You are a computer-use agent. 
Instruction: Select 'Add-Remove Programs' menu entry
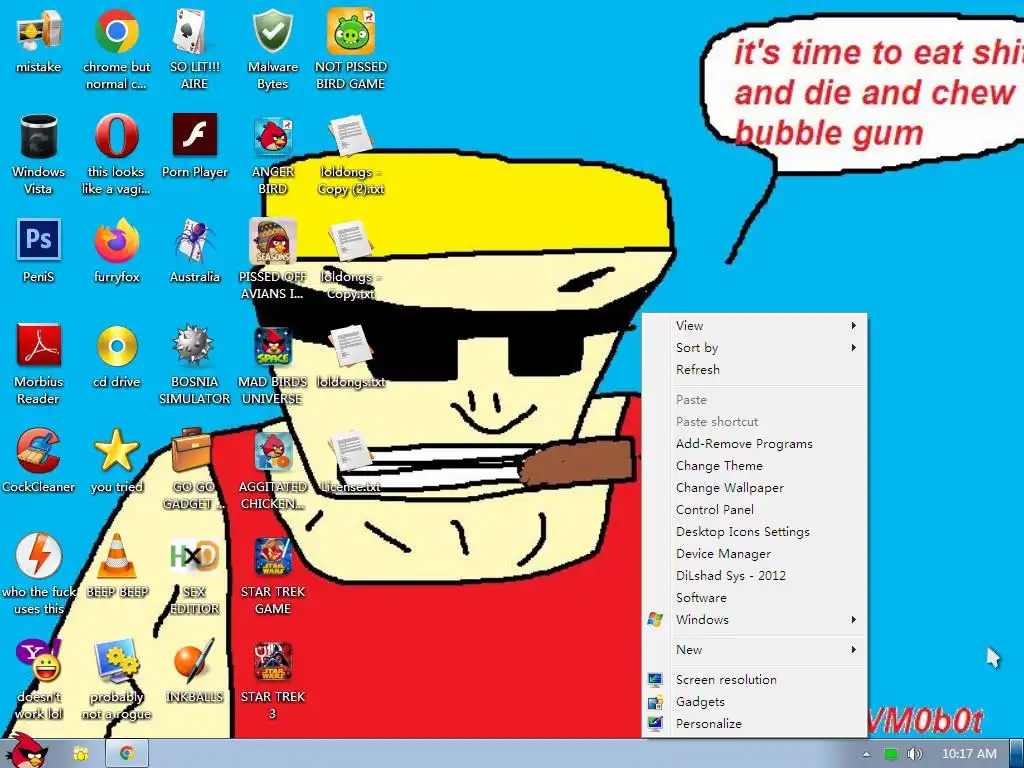(x=754, y=443)
